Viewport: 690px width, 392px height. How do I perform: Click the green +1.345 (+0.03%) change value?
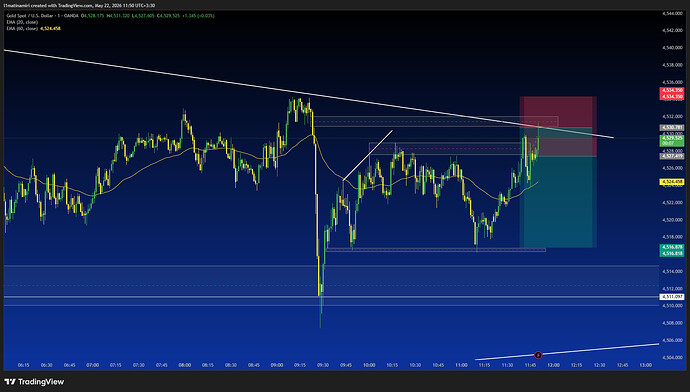click(198, 16)
